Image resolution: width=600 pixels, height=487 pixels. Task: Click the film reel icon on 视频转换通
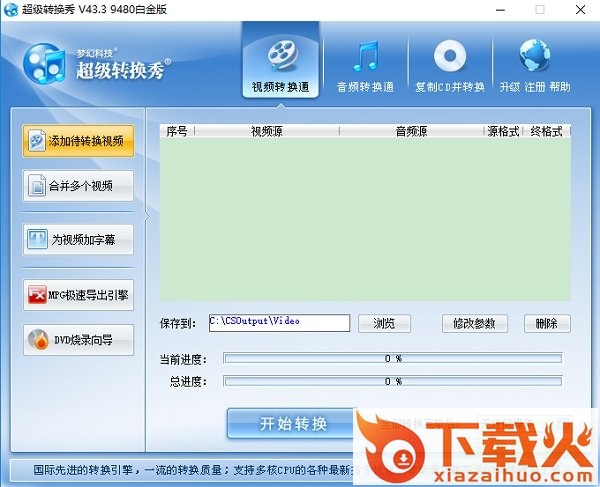tap(282, 56)
